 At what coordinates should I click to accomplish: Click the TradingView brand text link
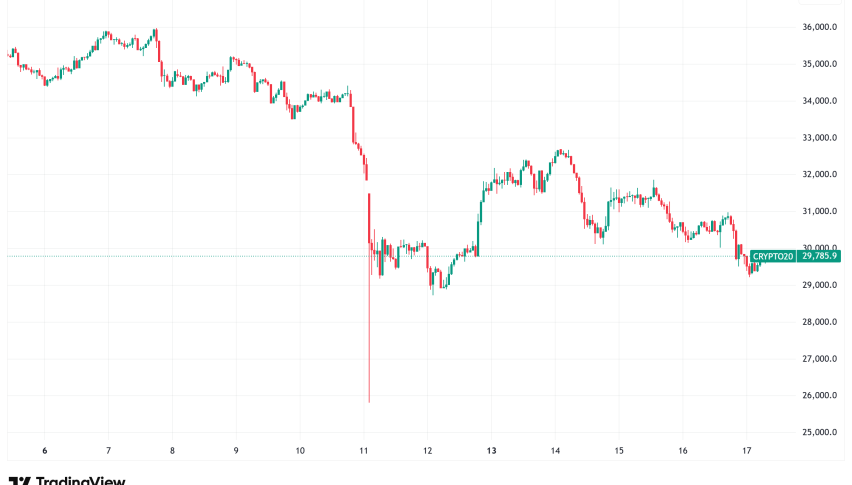(80, 481)
